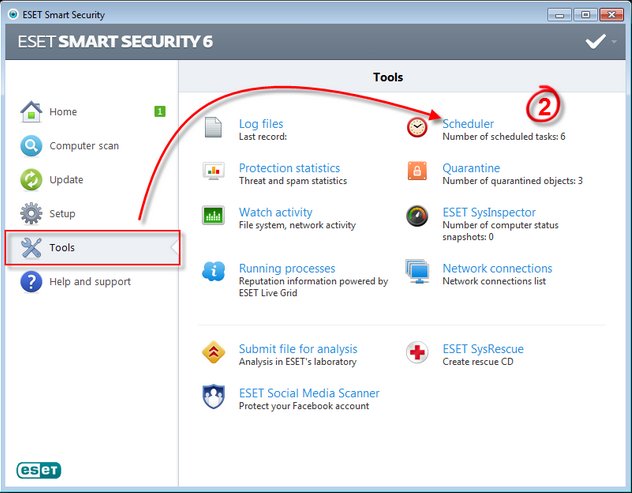Launch the ESET SysInspector link

pyautogui.click(x=489, y=212)
